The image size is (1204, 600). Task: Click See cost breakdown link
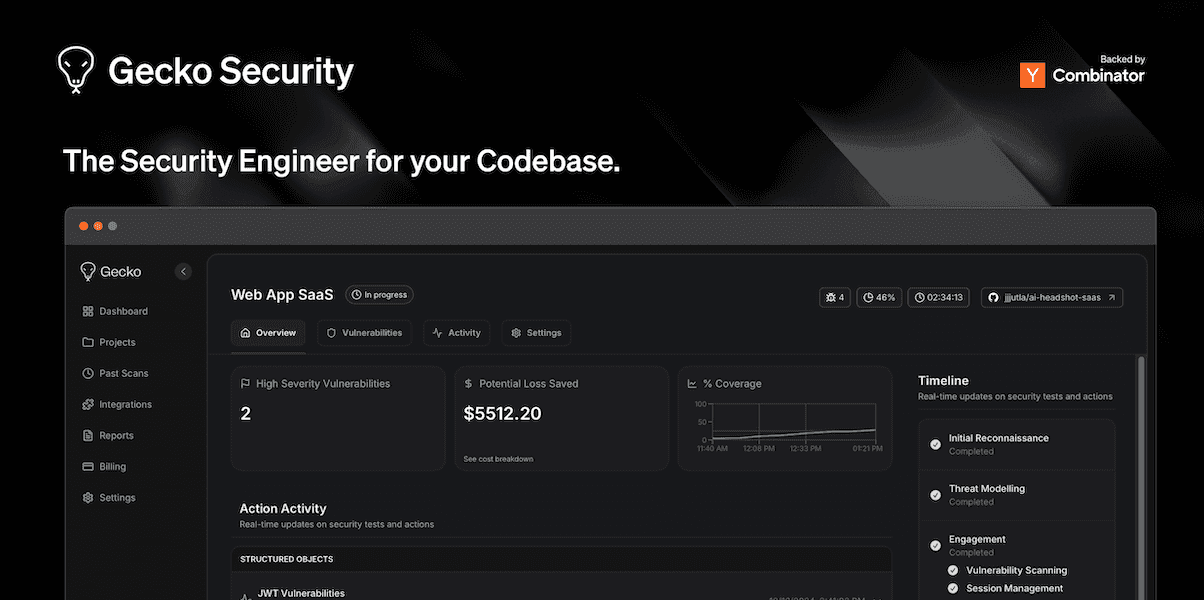[498, 459]
